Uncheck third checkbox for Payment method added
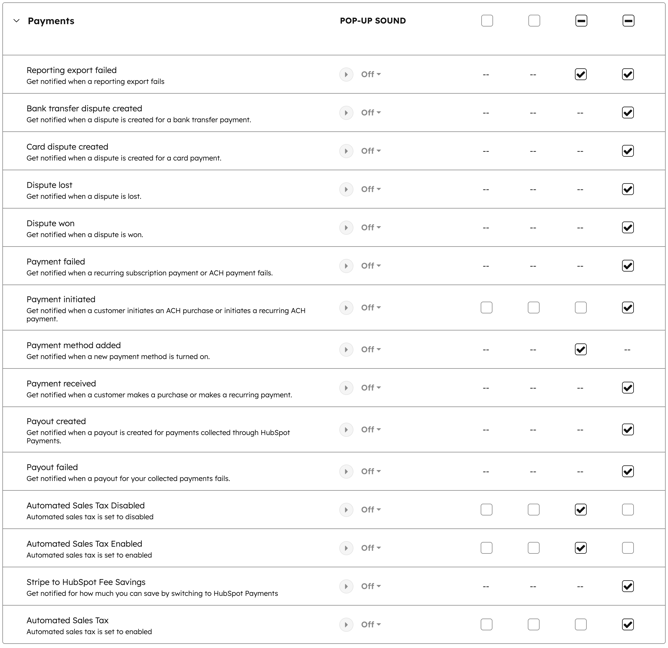The image size is (668, 648). point(581,350)
